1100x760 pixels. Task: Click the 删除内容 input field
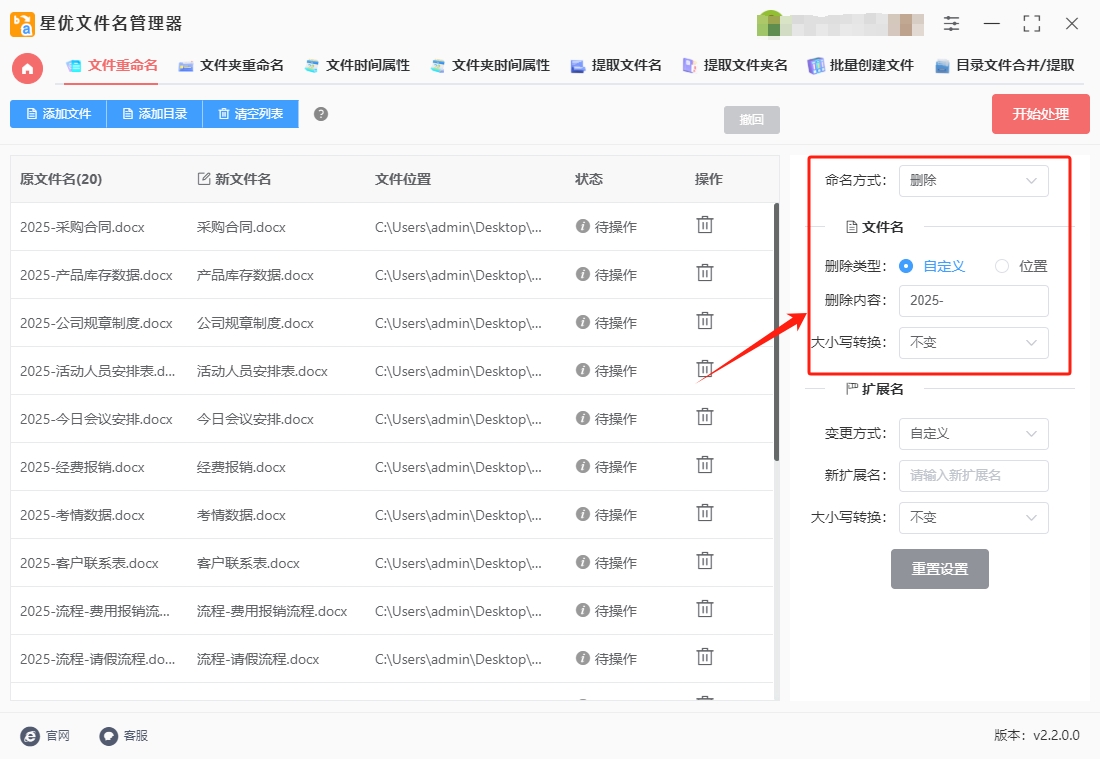point(974,301)
